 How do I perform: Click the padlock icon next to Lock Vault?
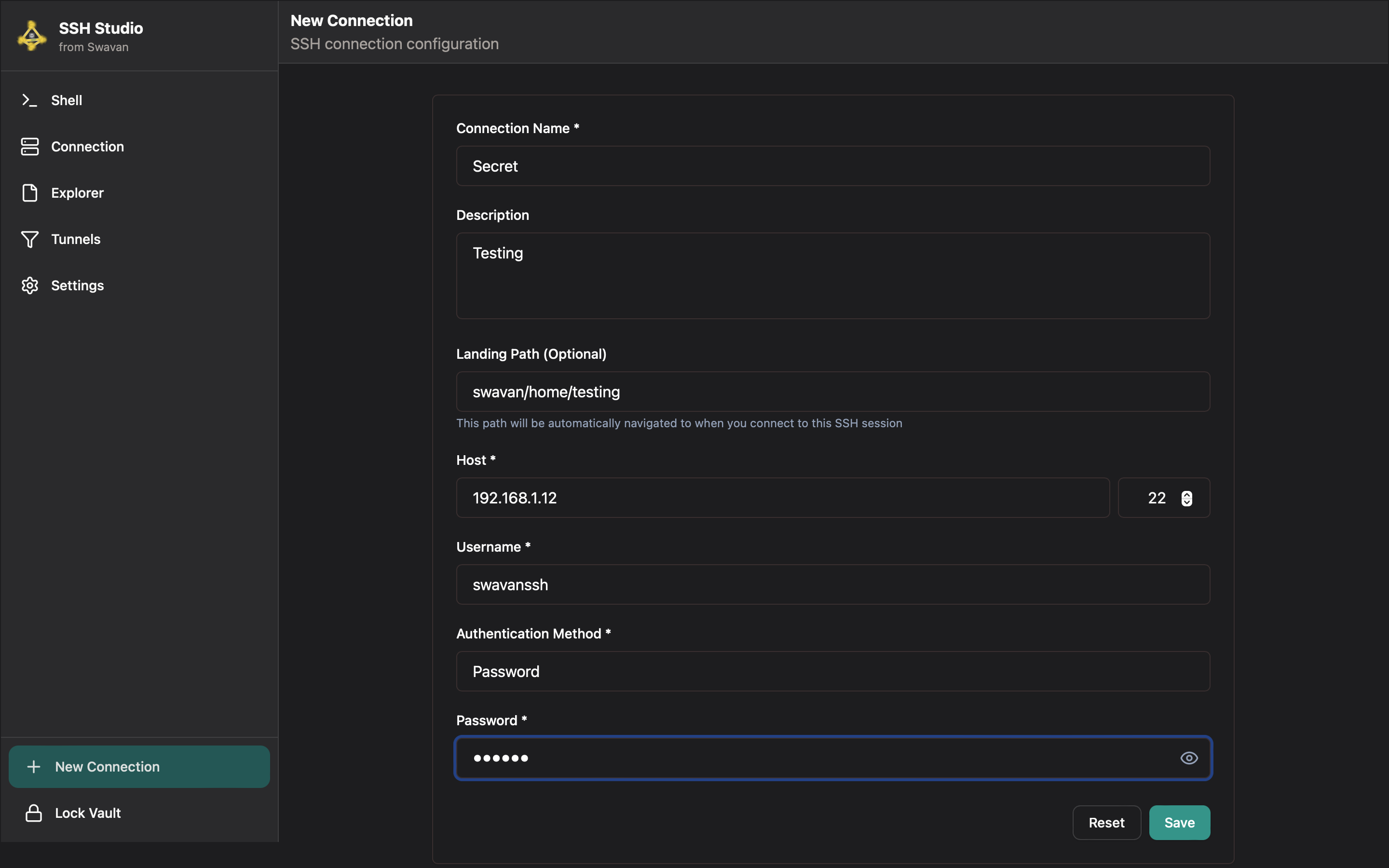pos(33,813)
